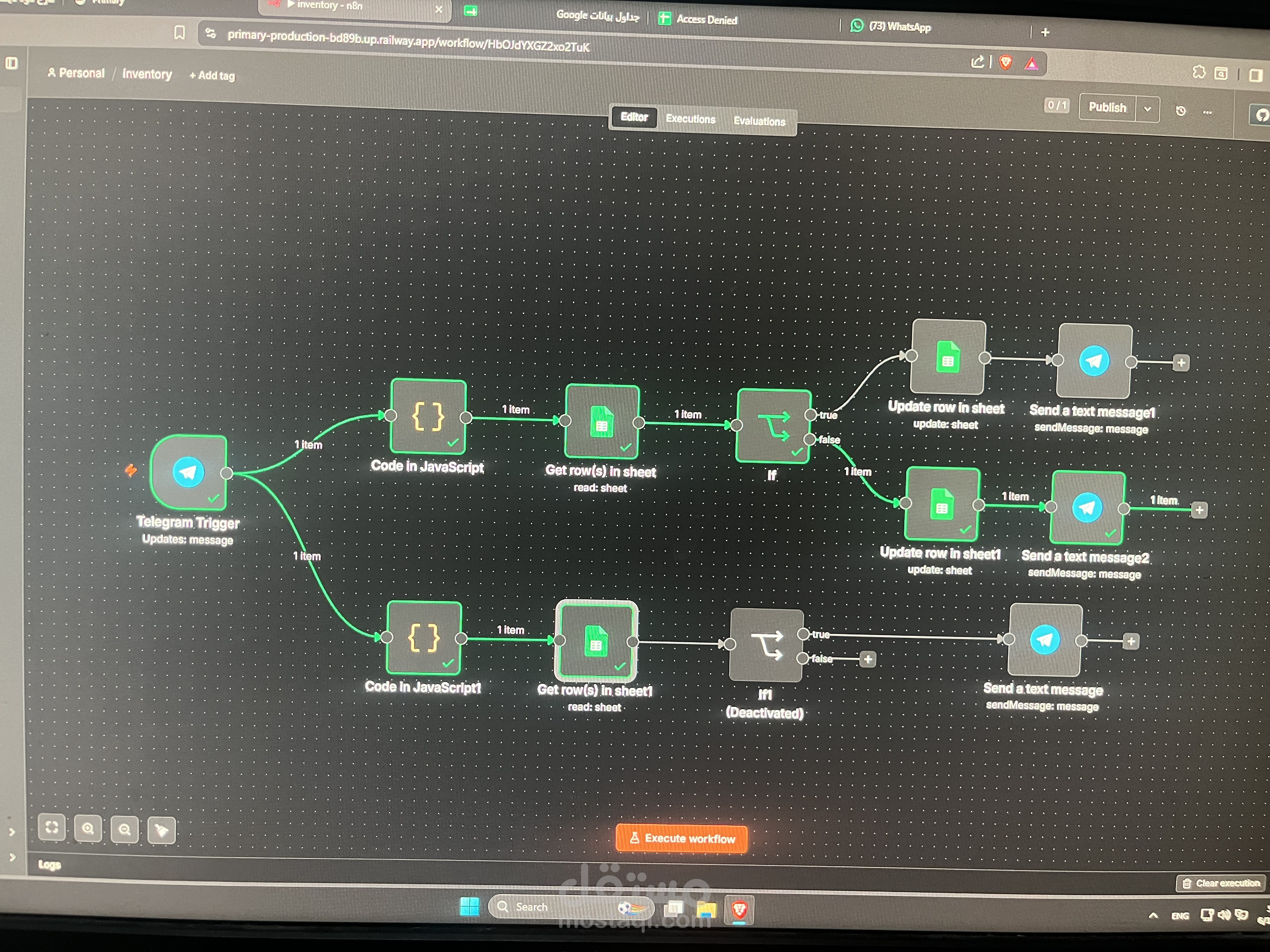Expand the Publish dropdown arrow

coord(1147,109)
